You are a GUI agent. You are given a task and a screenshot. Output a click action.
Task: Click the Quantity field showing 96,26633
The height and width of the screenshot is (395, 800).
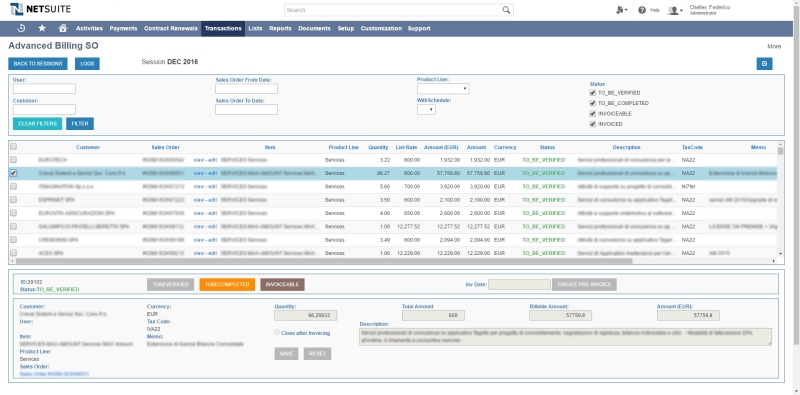306,315
